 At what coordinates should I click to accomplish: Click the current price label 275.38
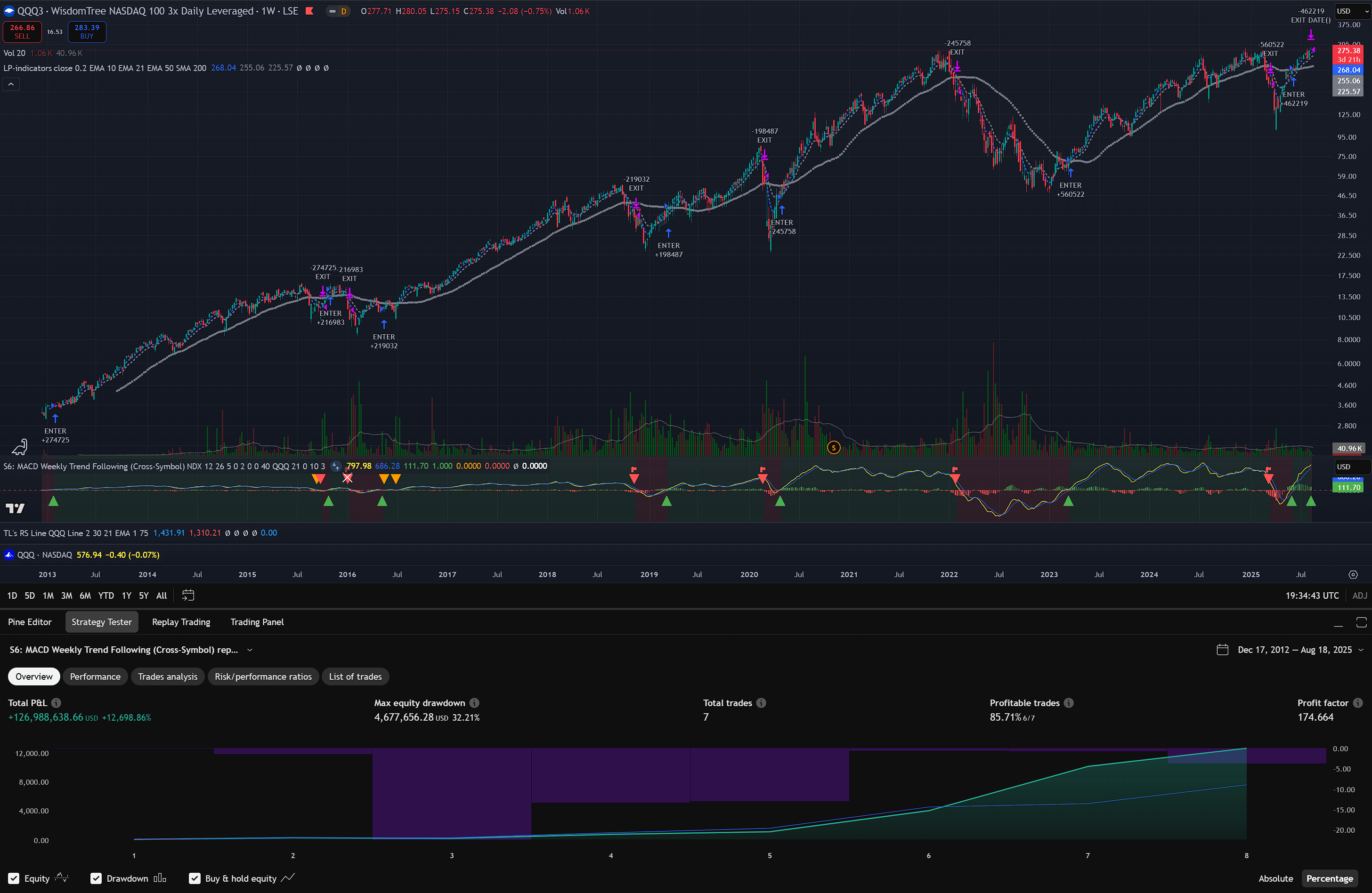(1348, 51)
